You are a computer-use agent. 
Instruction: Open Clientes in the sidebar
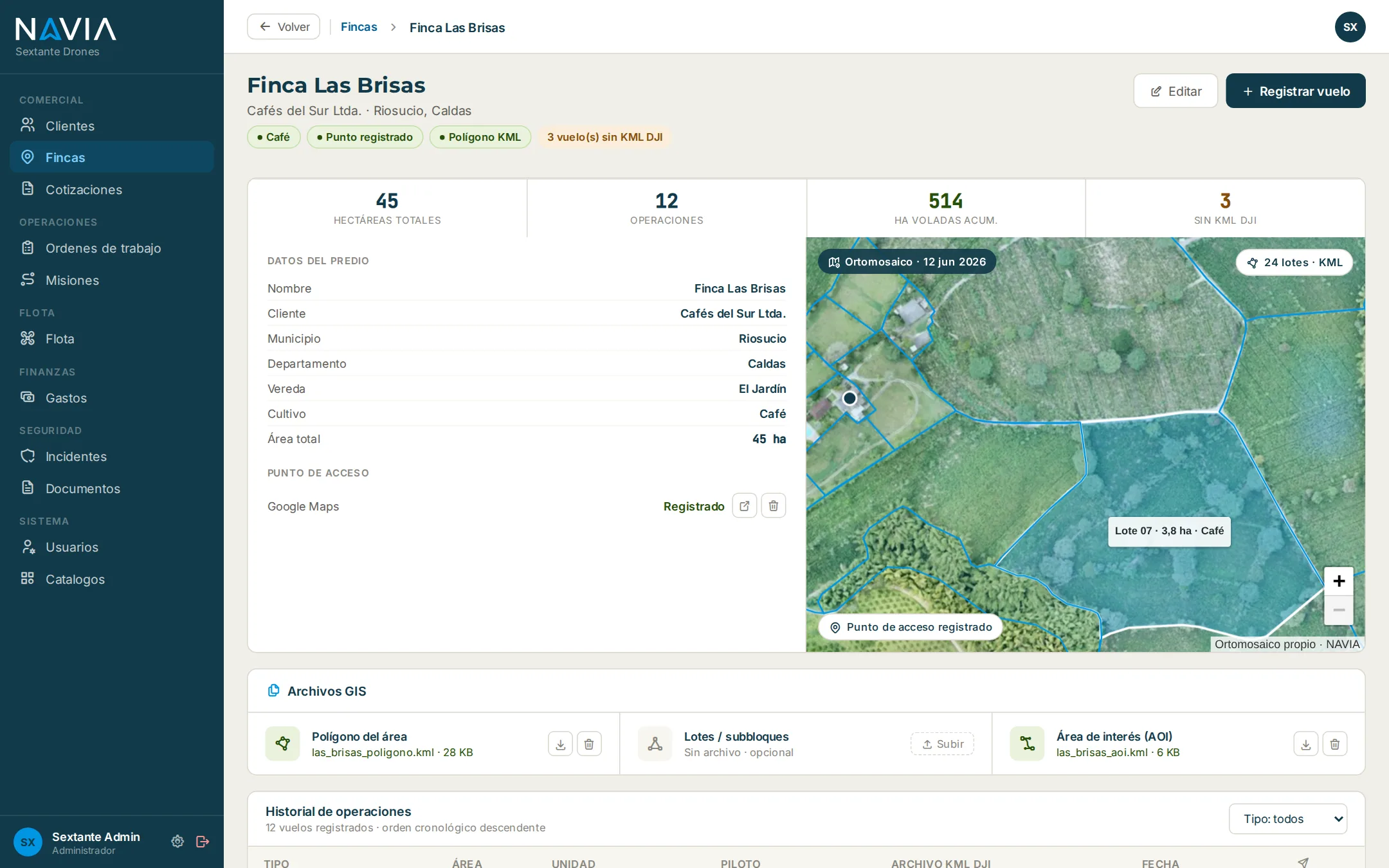(112, 126)
